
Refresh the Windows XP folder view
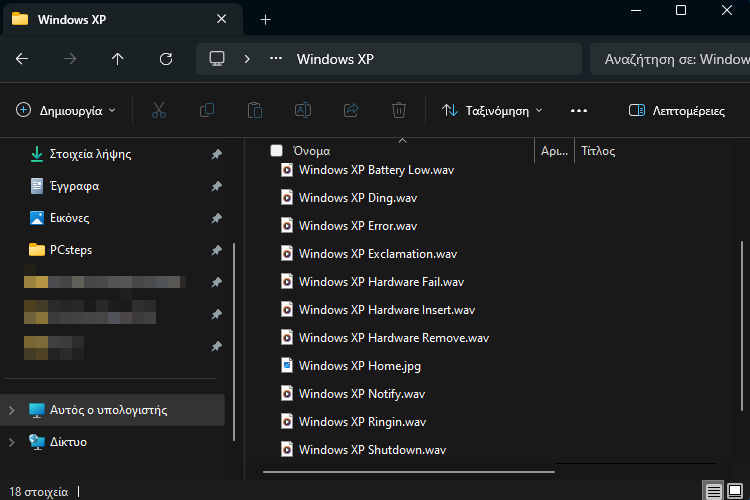pyautogui.click(x=166, y=59)
